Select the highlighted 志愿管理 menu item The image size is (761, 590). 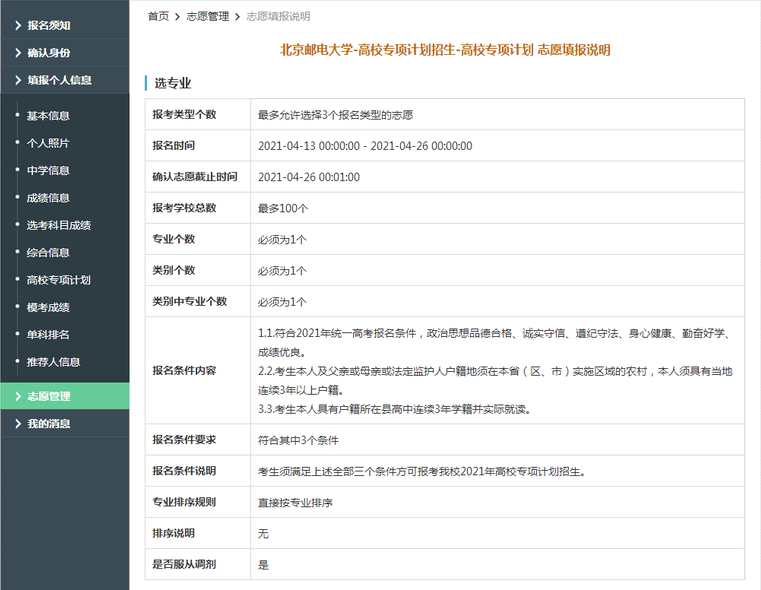[x=49, y=396]
